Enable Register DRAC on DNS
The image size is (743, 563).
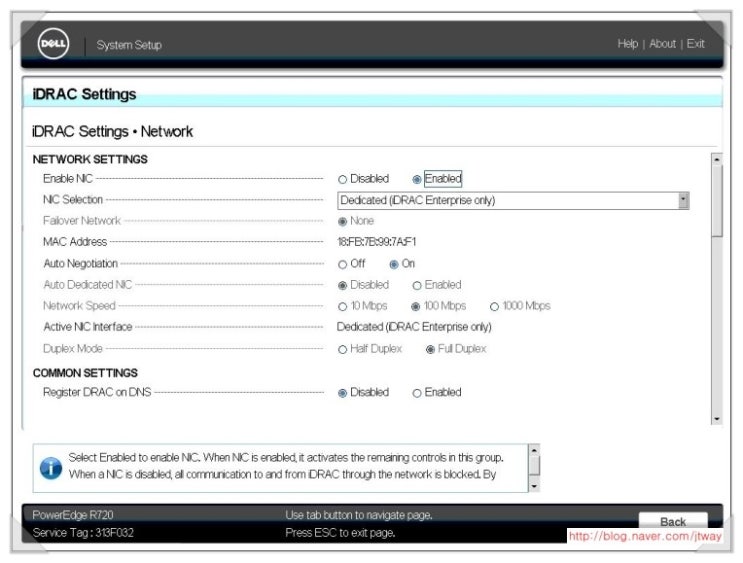point(417,393)
